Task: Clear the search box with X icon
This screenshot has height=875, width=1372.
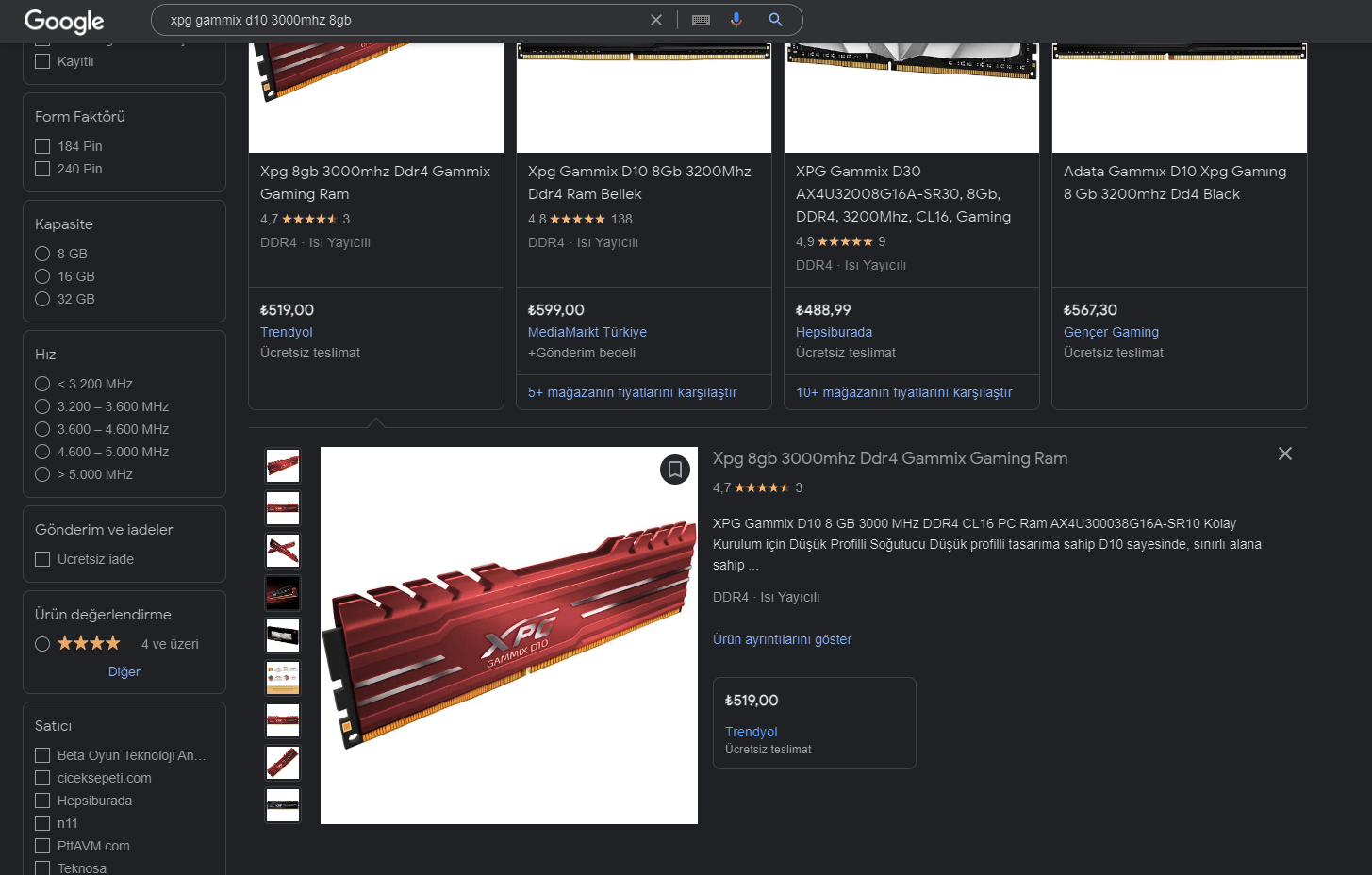Action: pos(656,20)
